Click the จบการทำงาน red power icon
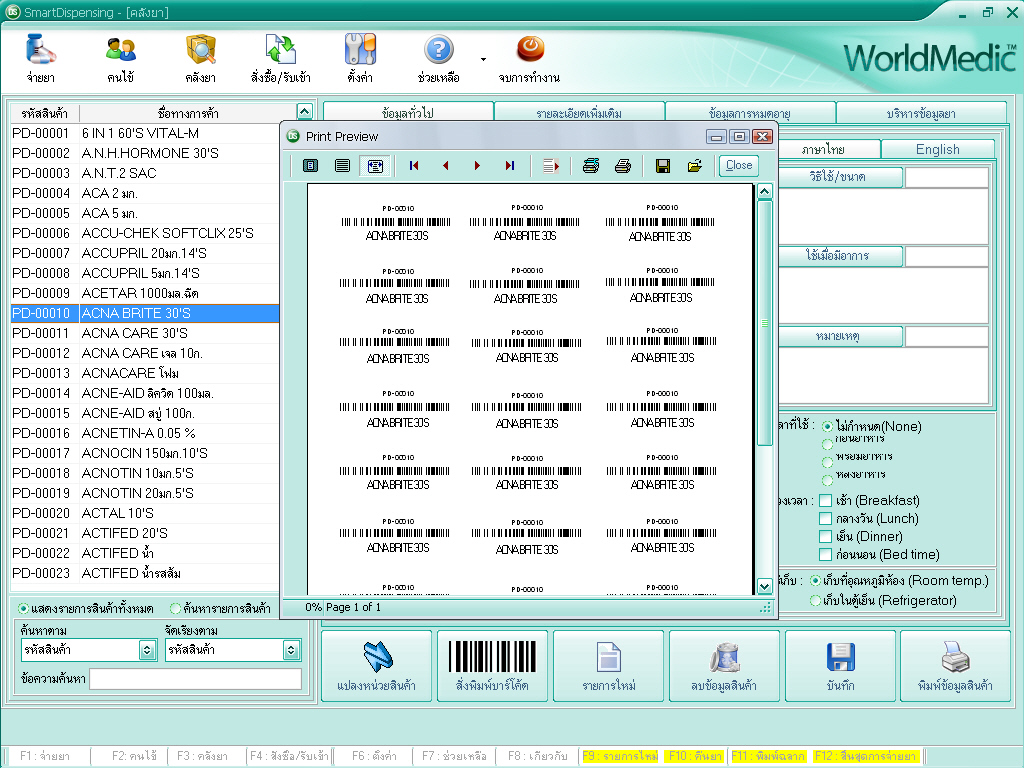 (530, 58)
